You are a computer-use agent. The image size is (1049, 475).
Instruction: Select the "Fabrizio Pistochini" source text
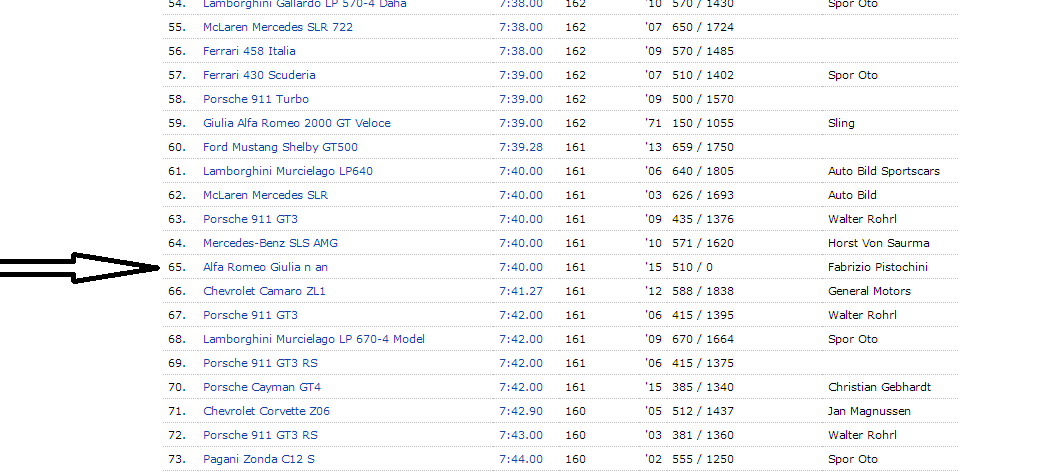click(878, 268)
